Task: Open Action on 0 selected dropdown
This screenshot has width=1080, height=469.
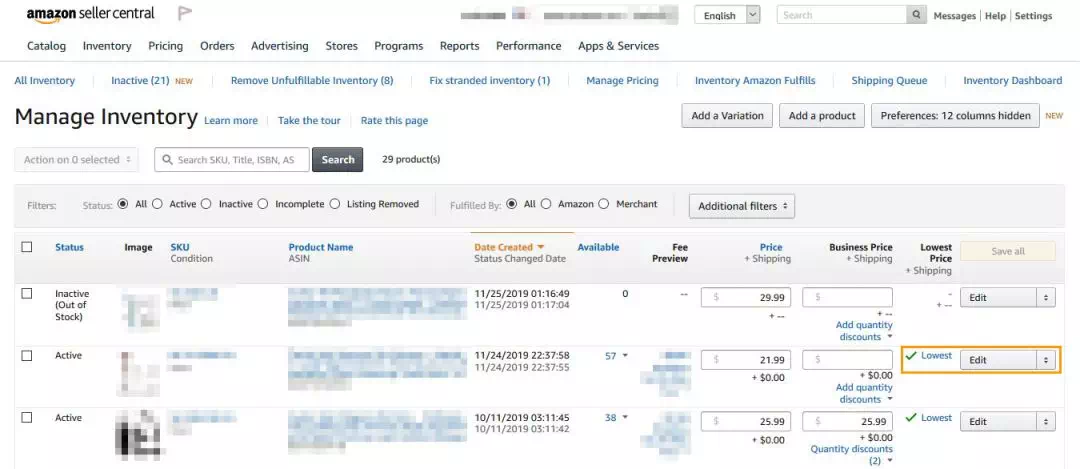Action: 76,160
